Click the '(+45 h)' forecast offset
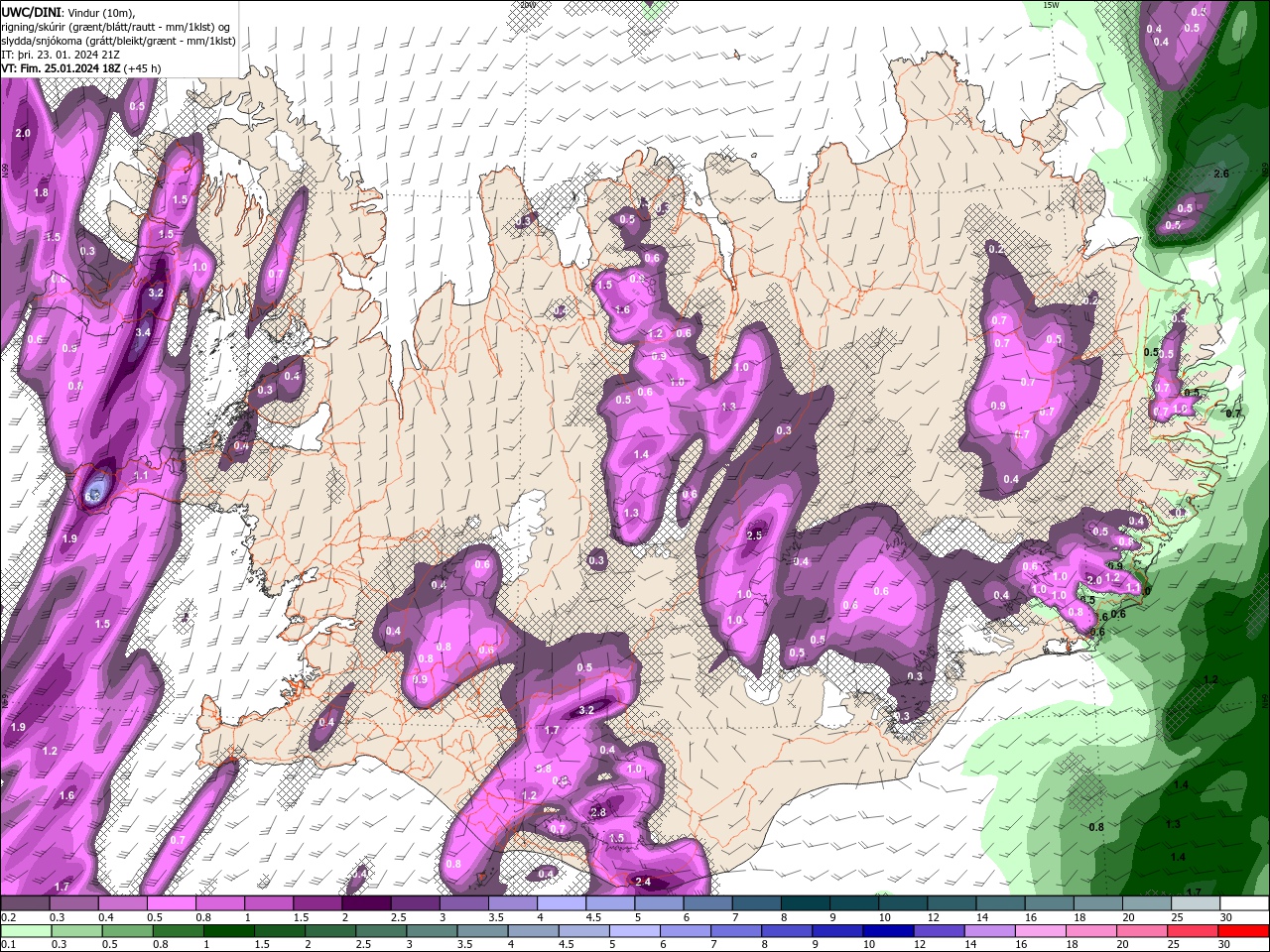This screenshot has height=952, width=1270. pos(141,68)
